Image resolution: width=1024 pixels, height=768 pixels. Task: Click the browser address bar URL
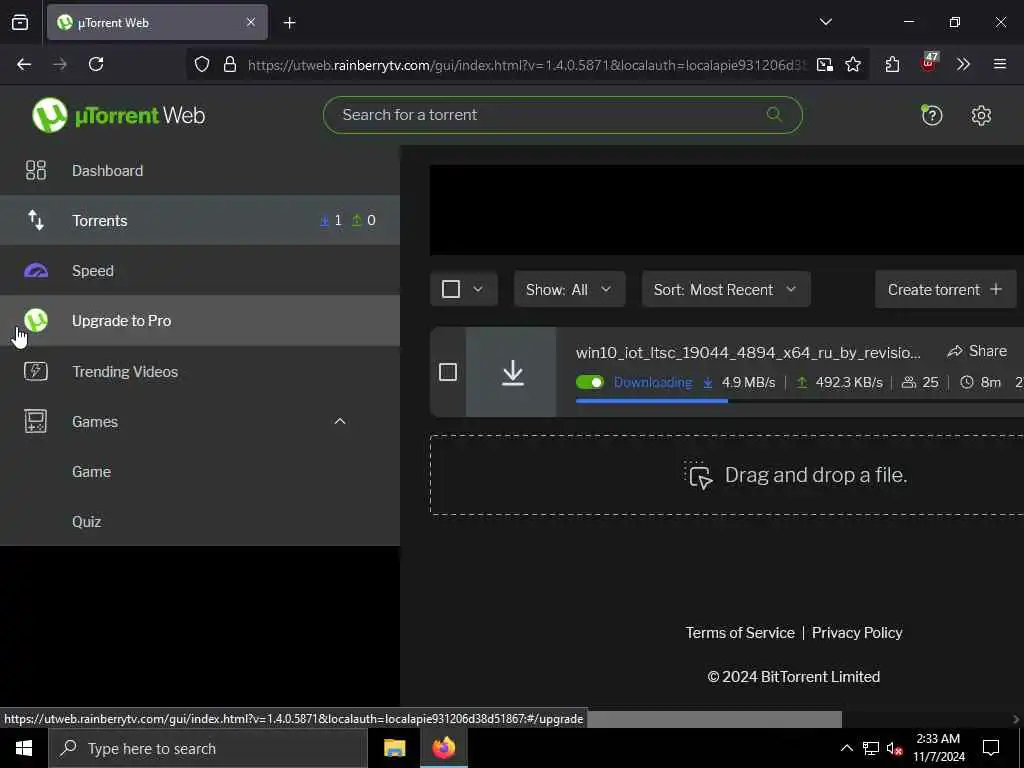pyautogui.click(x=528, y=65)
